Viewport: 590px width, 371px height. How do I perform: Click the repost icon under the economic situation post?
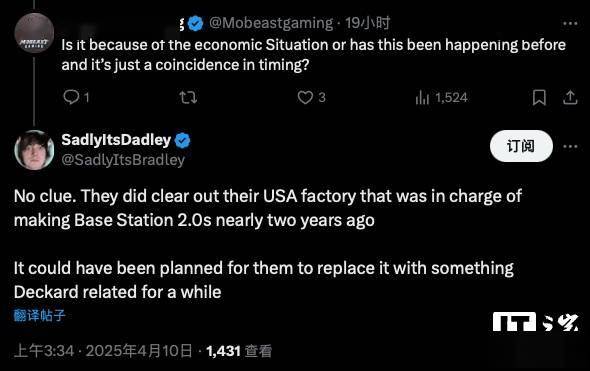click(188, 97)
